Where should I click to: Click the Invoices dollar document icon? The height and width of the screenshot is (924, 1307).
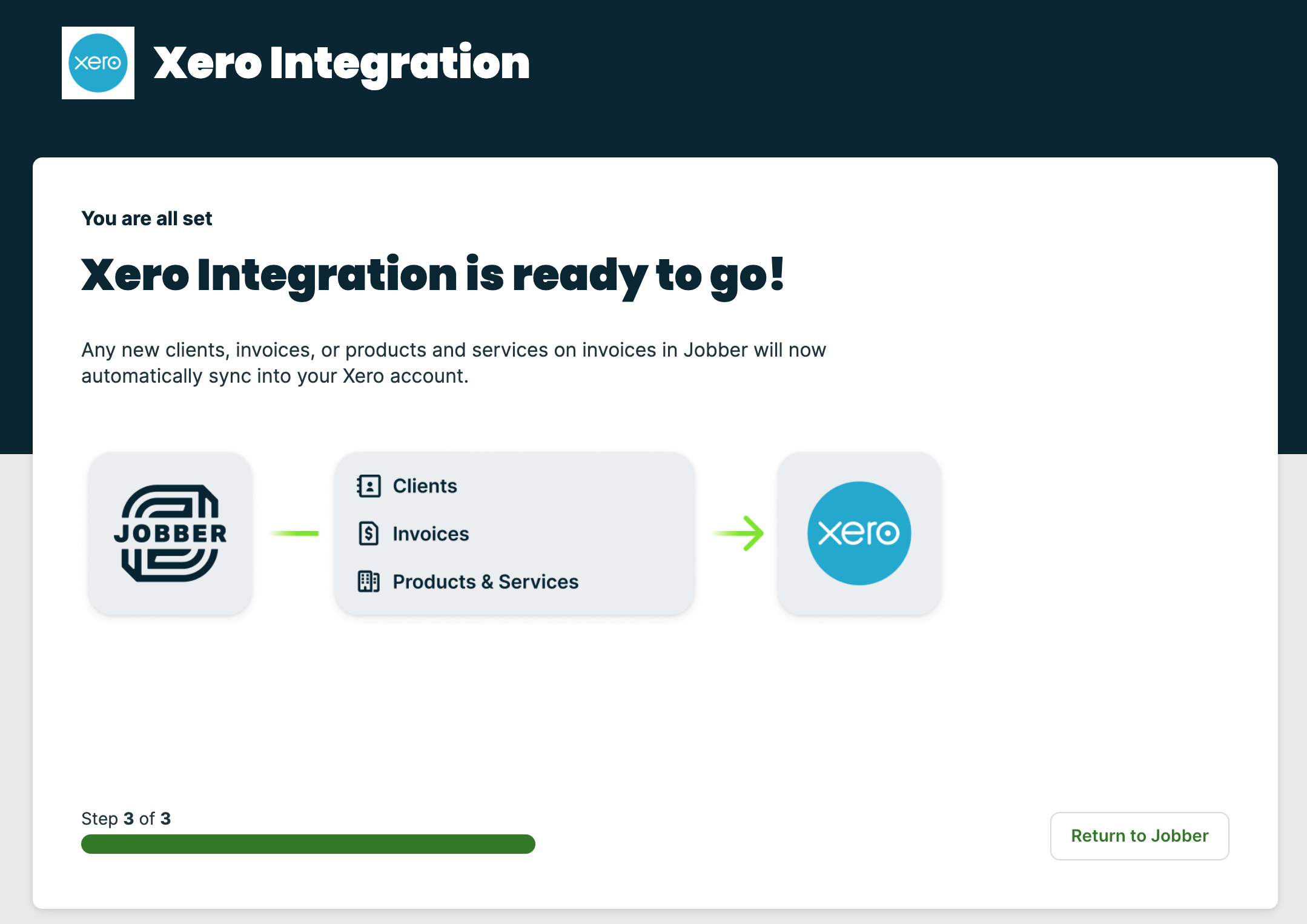point(369,533)
